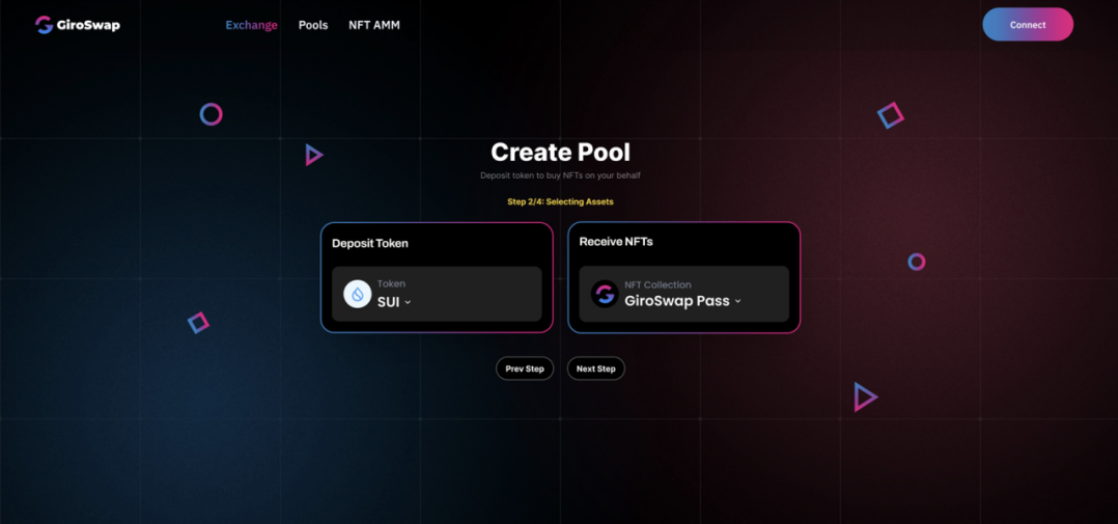Click the SUI token droplet icon
1118x524 pixels.
pos(357,294)
